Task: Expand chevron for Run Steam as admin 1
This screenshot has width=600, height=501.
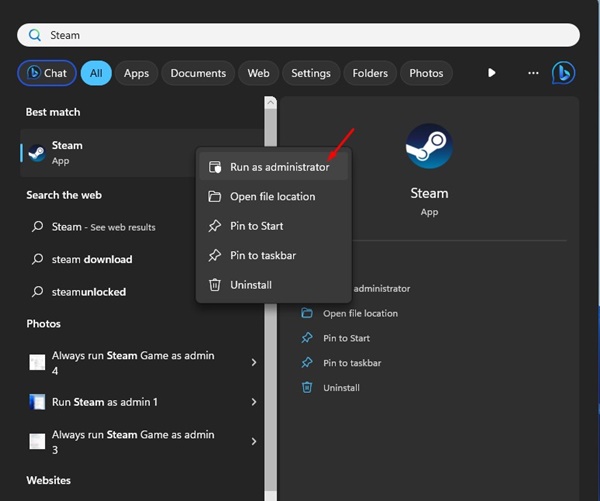Action: click(254, 401)
